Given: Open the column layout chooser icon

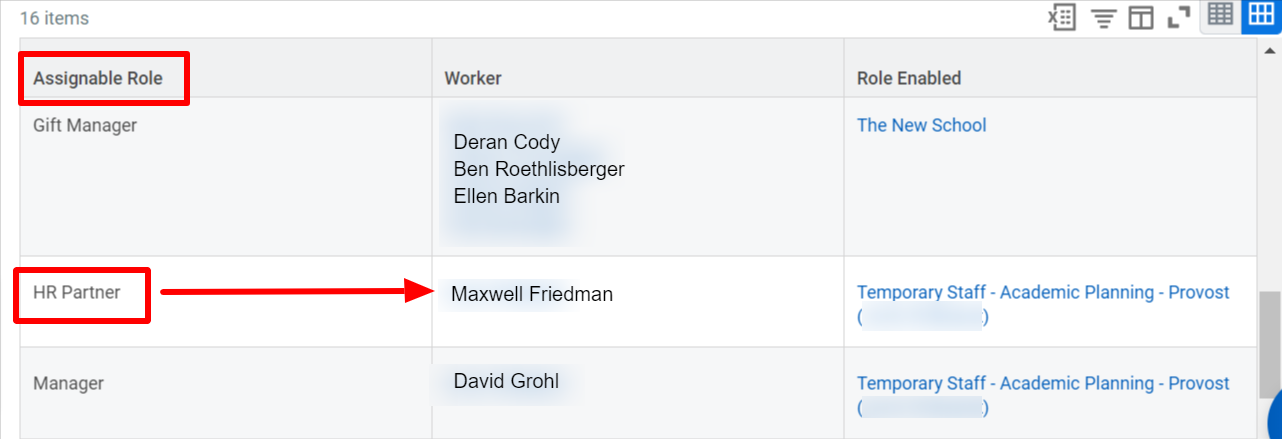Looking at the screenshot, I should [x=1141, y=18].
